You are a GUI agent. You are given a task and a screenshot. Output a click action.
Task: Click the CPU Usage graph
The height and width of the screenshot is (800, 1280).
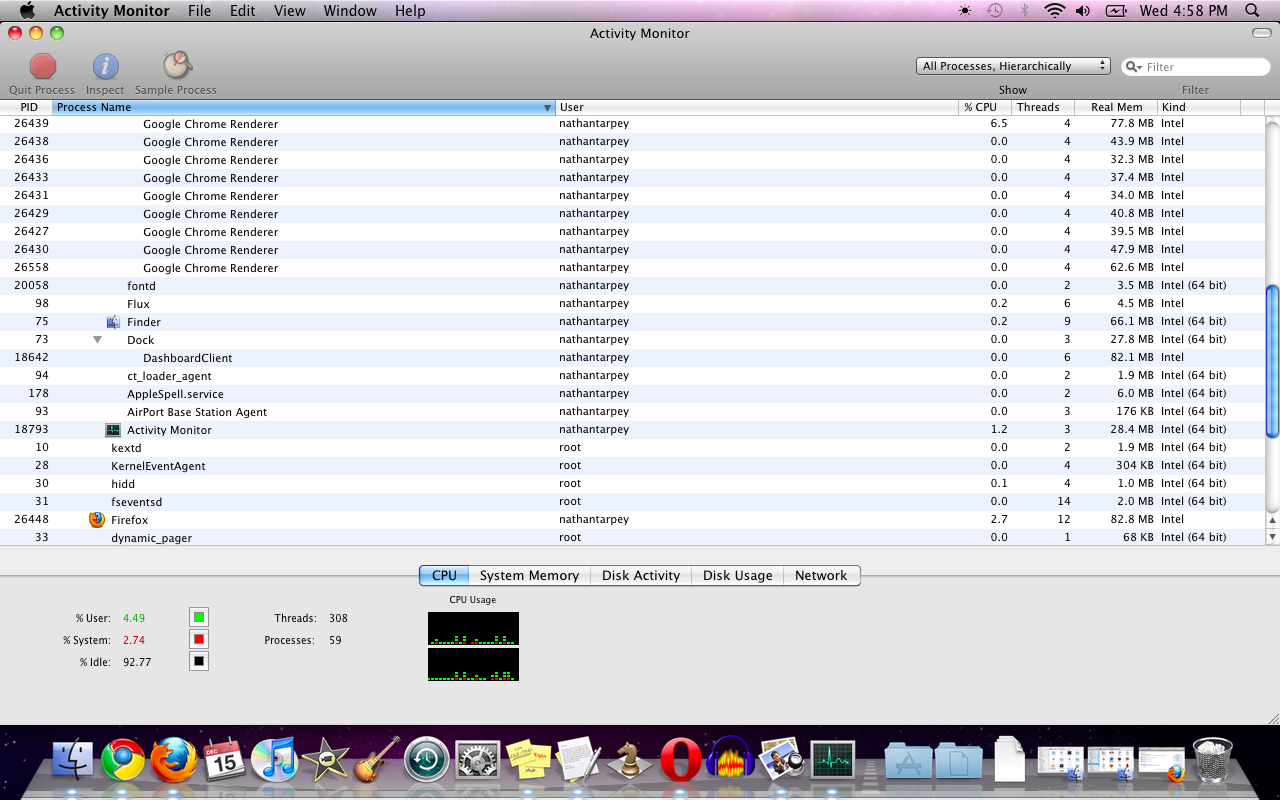[473, 646]
